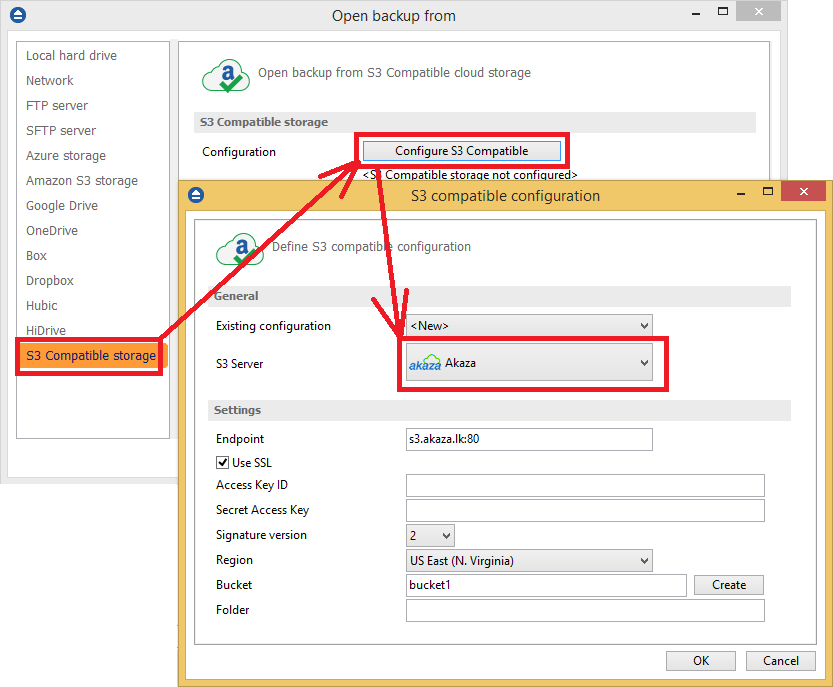The image size is (833, 687).
Task: Open the Existing configuration dropdown
Action: click(x=529, y=326)
